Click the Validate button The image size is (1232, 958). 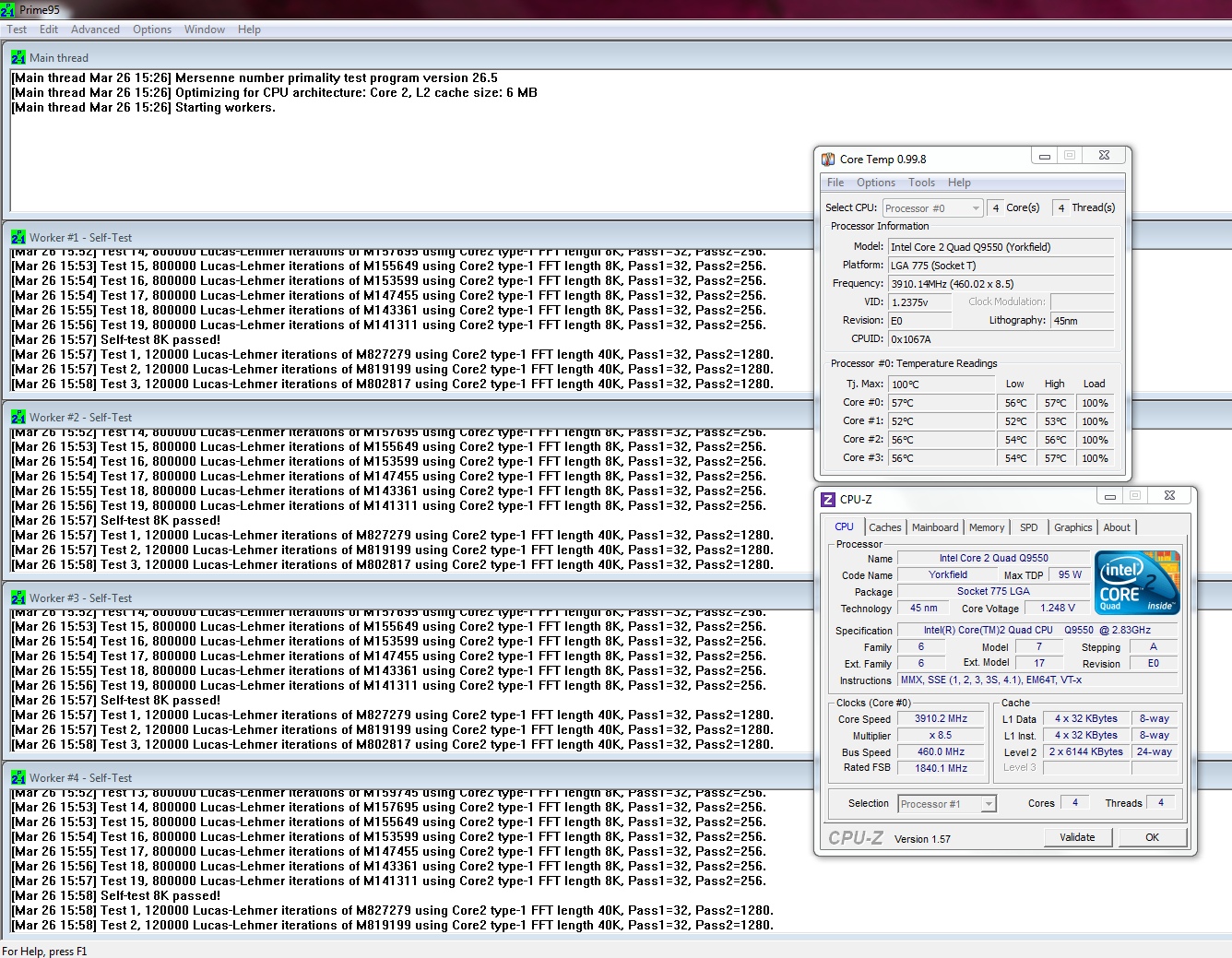[x=1077, y=837]
